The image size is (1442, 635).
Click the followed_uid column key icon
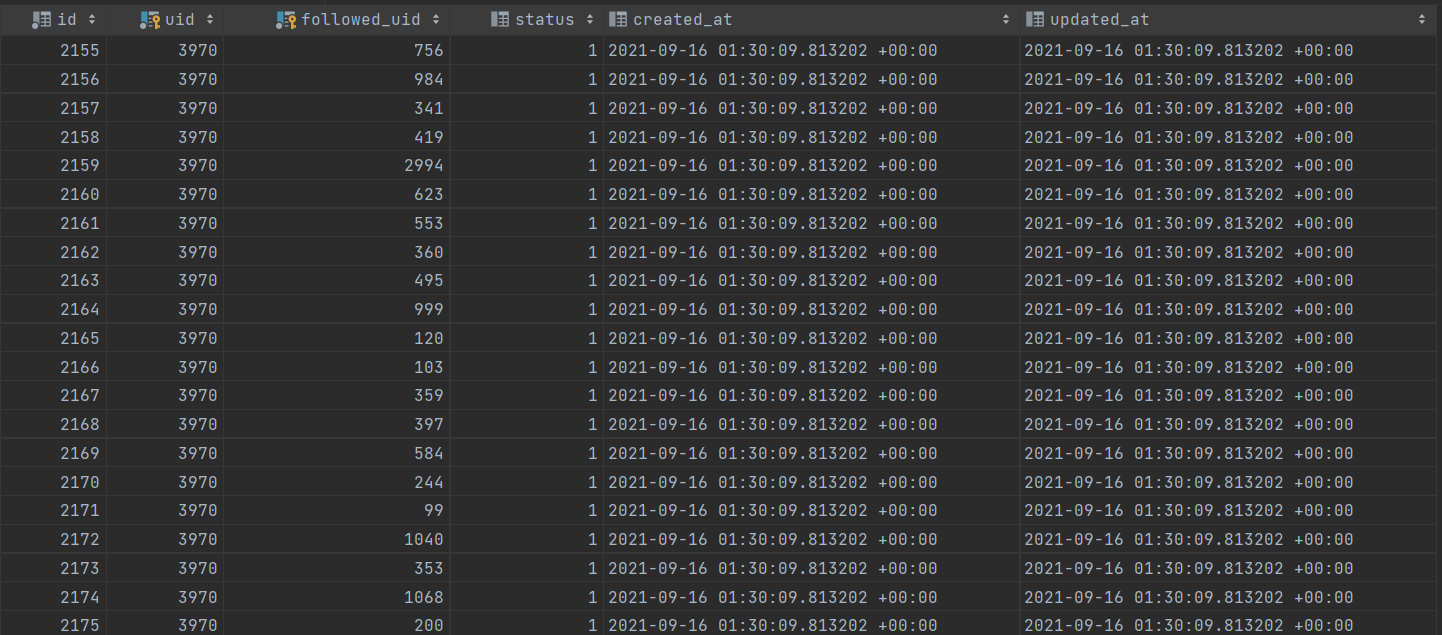coord(286,19)
